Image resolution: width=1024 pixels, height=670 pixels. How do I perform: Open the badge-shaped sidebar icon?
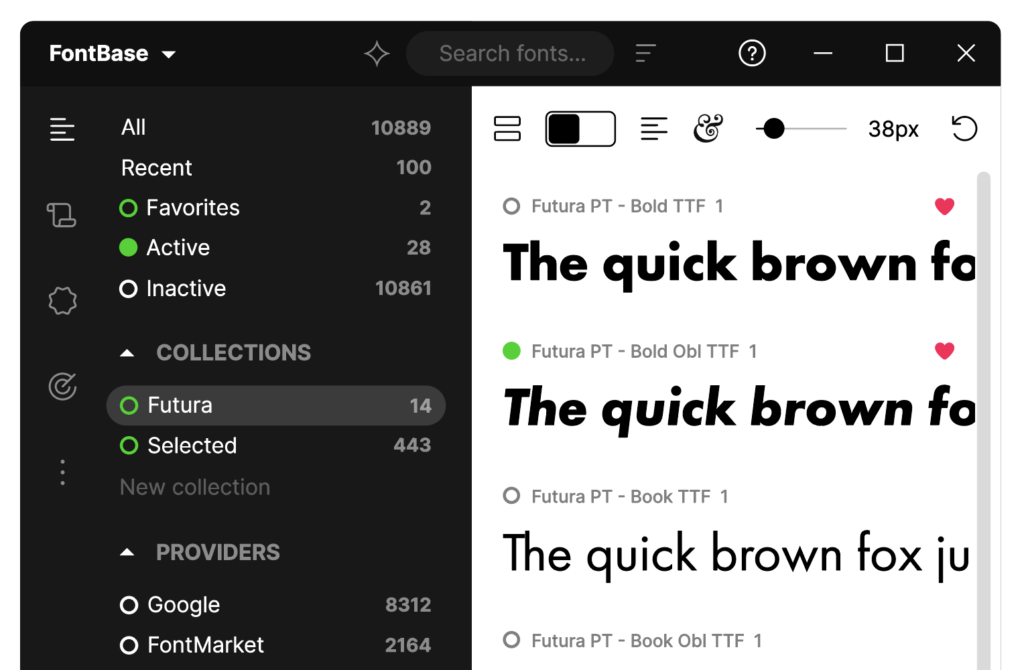63,301
